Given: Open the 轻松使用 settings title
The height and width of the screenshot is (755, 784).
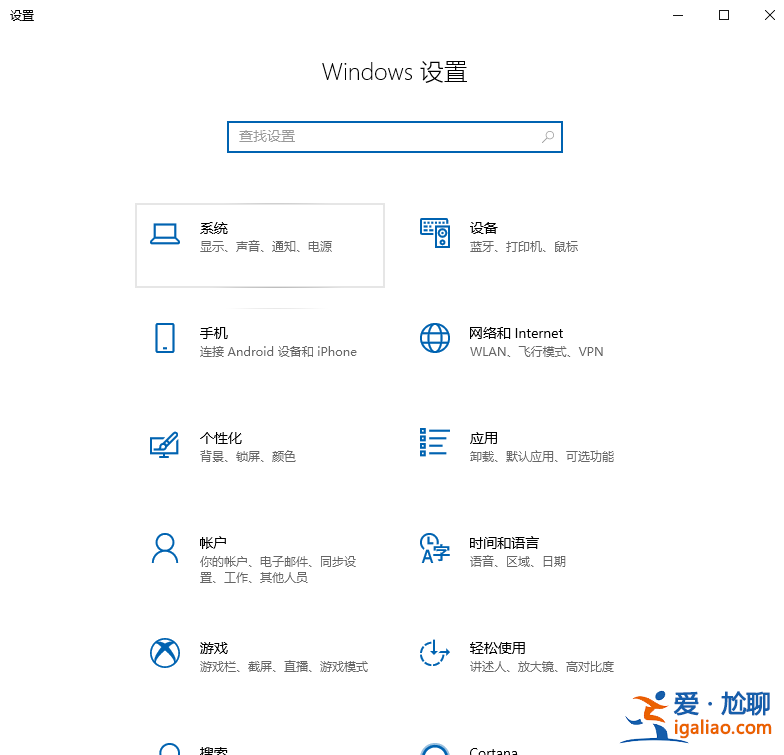Looking at the screenshot, I should tap(498, 648).
